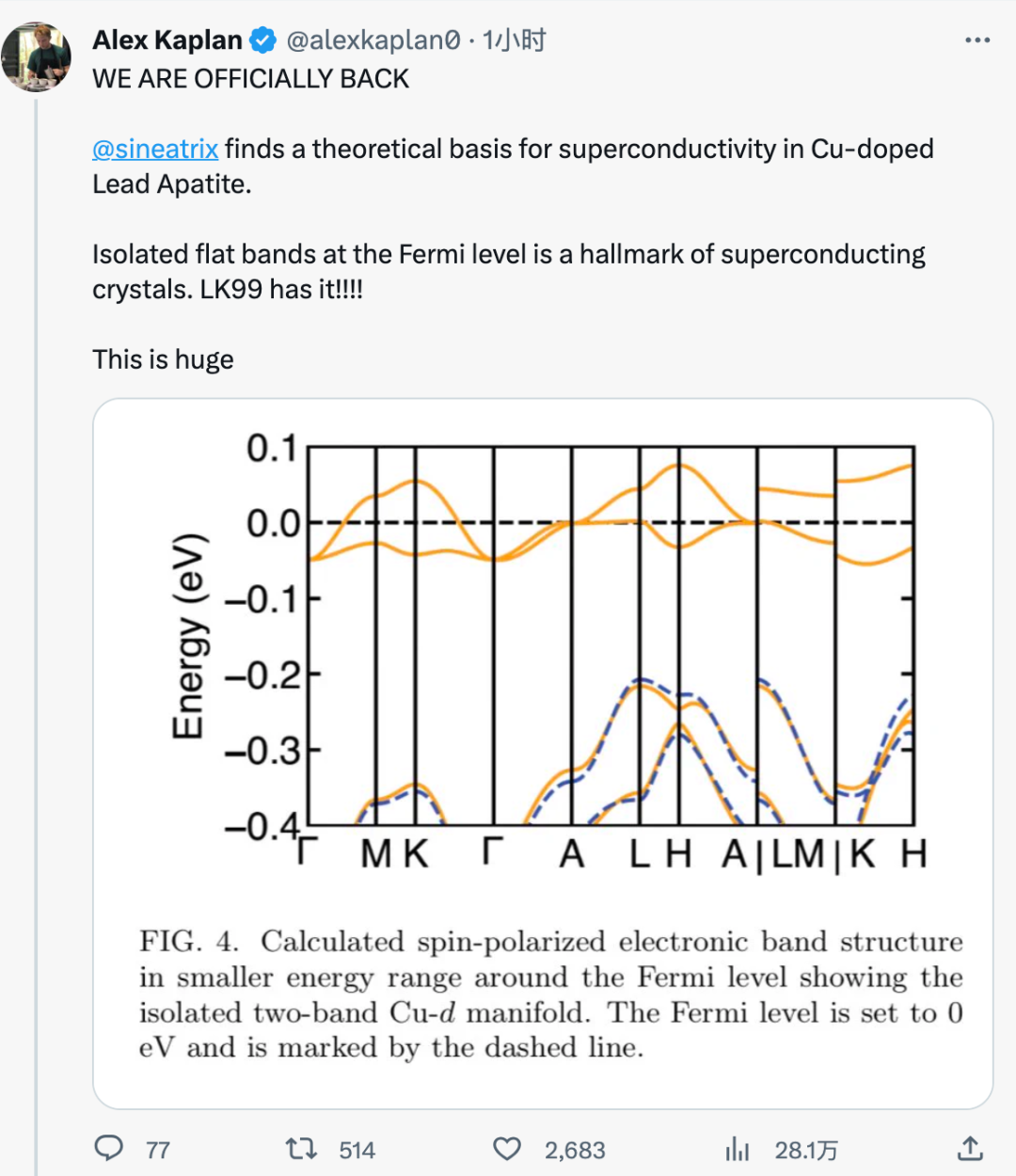
Task: Like the tweet with the heart icon
Action: 507,1149
